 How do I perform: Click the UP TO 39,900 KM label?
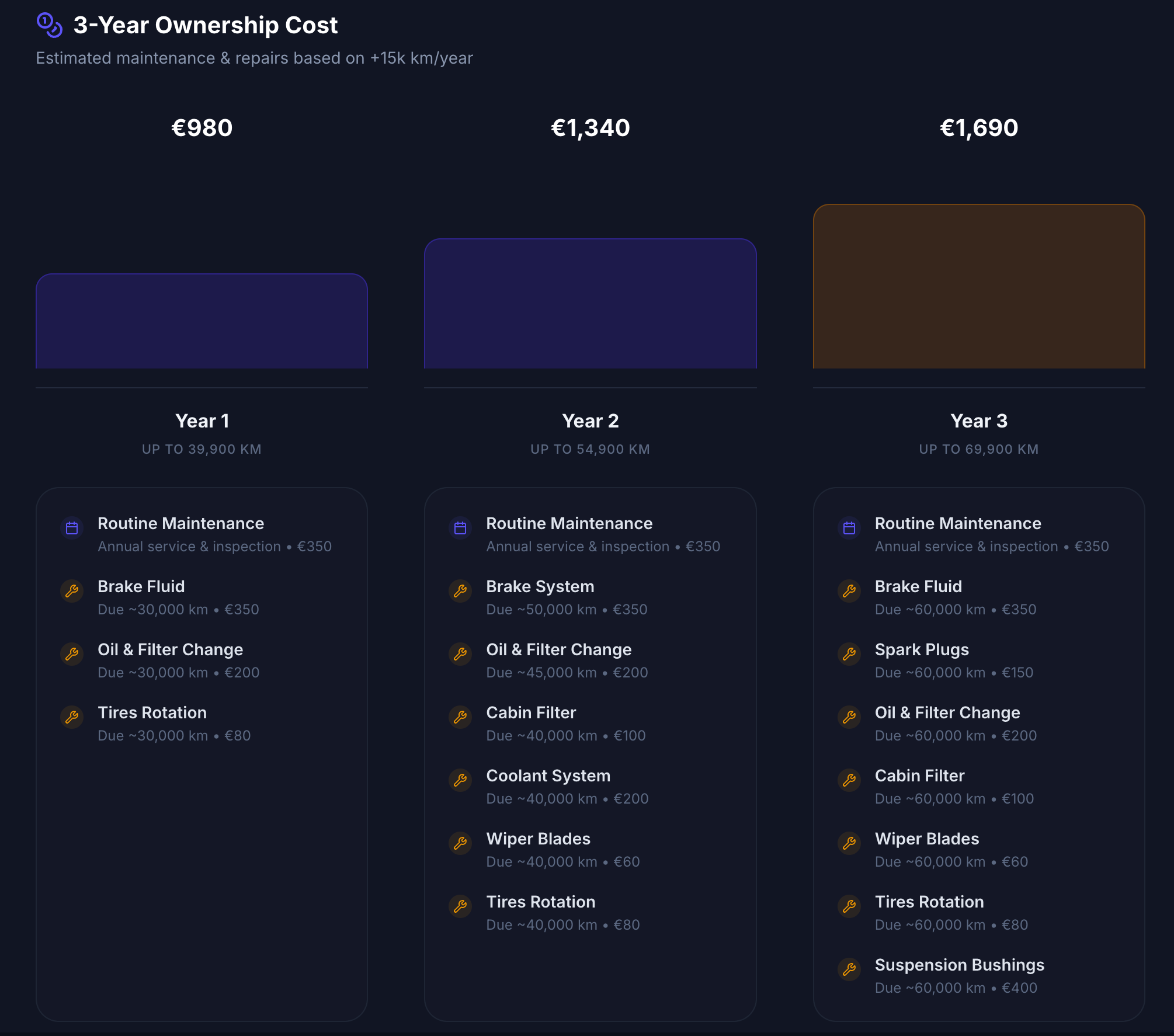pos(202,449)
